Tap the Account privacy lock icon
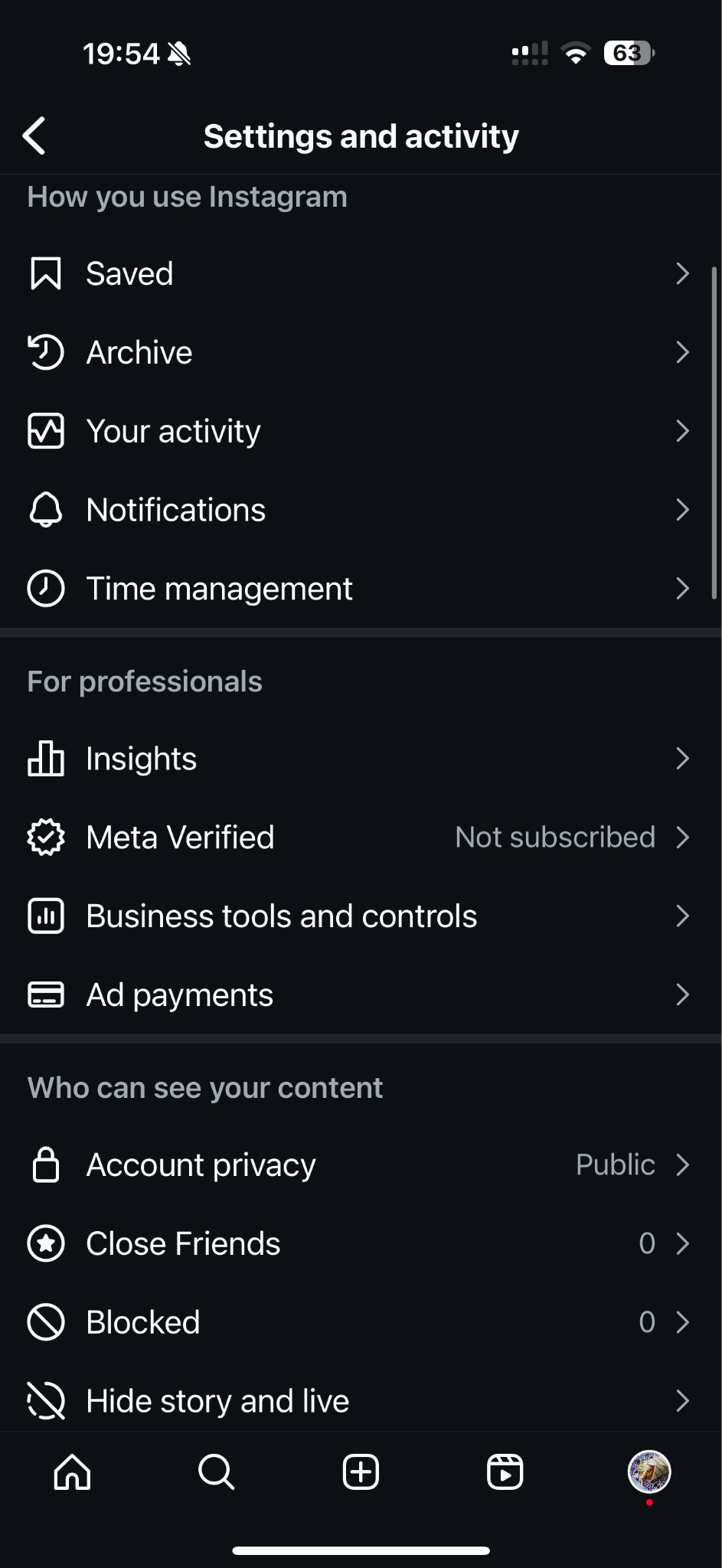Viewport: 722px width, 1568px height. [45, 1165]
